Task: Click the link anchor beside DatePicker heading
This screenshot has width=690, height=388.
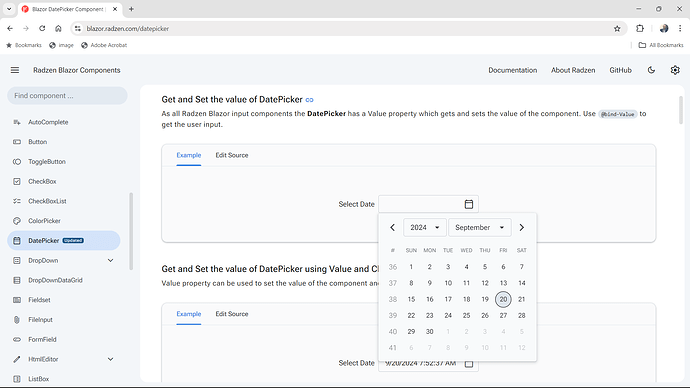Action: [309, 100]
